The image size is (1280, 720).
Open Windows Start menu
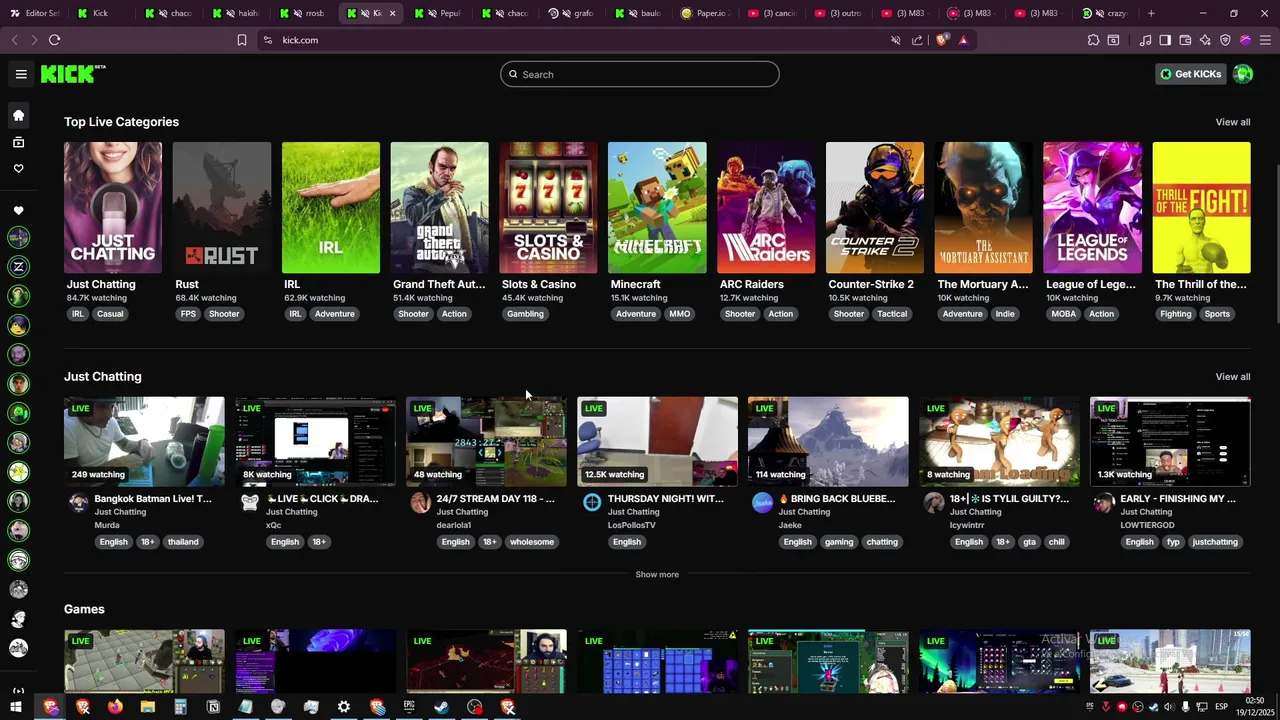(16, 707)
